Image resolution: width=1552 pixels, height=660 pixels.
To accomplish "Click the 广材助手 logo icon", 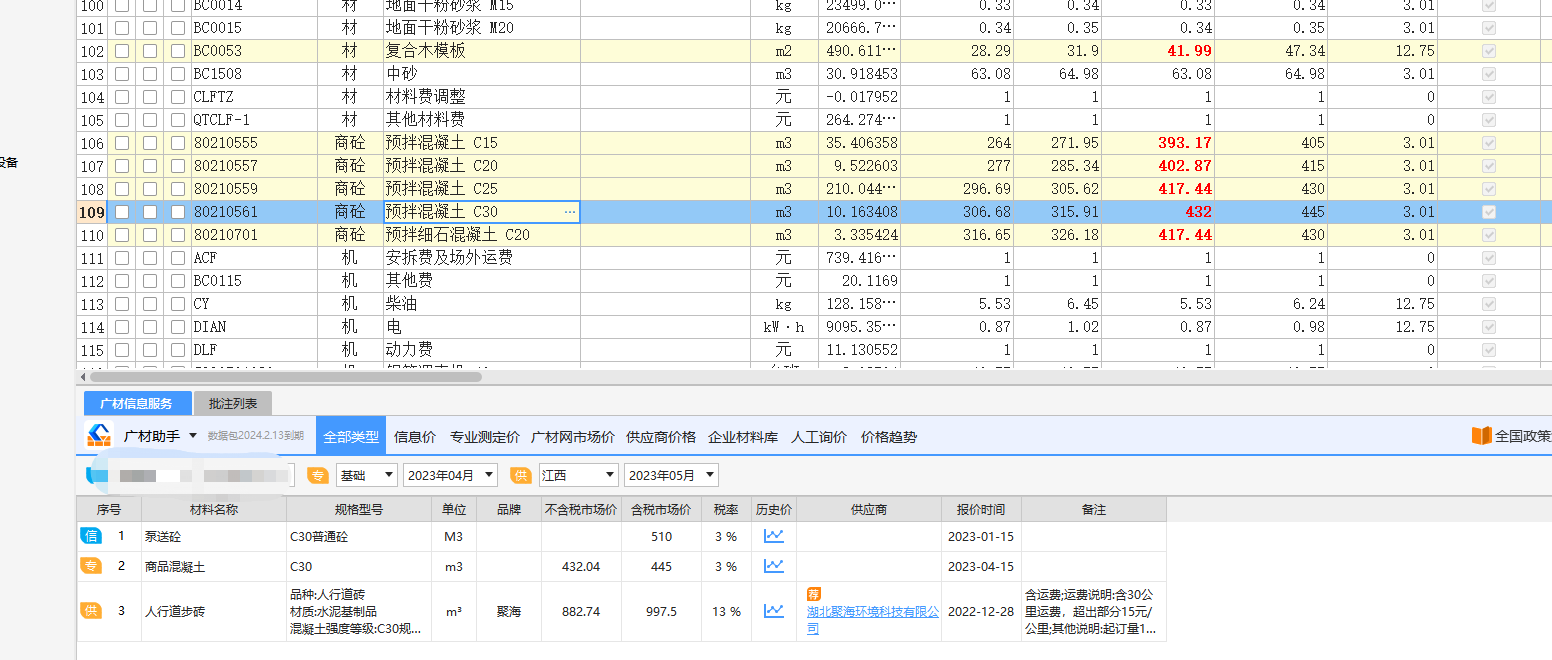I will (99, 436).
